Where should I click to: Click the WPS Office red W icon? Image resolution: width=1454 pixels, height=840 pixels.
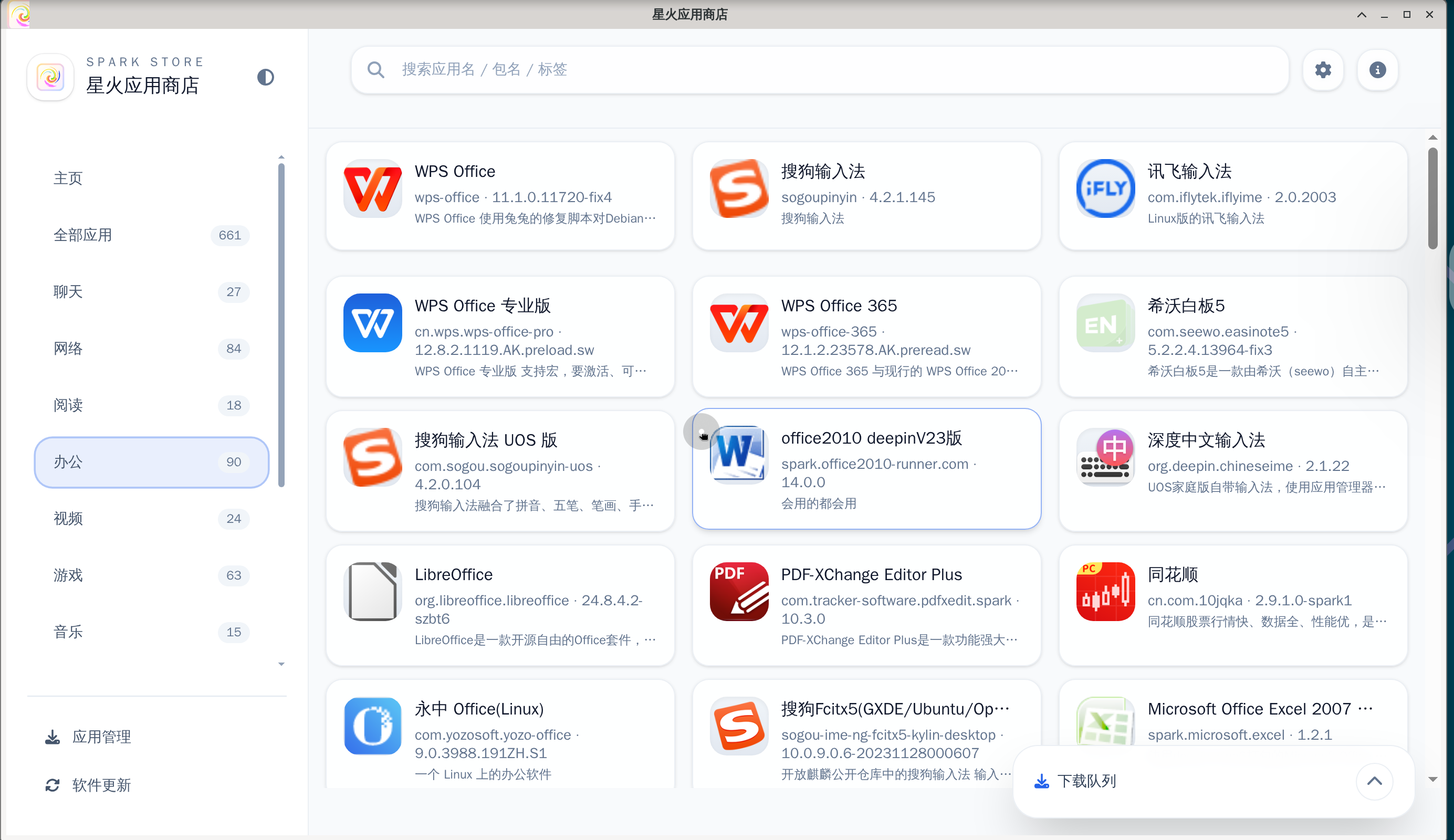point(372,188)
